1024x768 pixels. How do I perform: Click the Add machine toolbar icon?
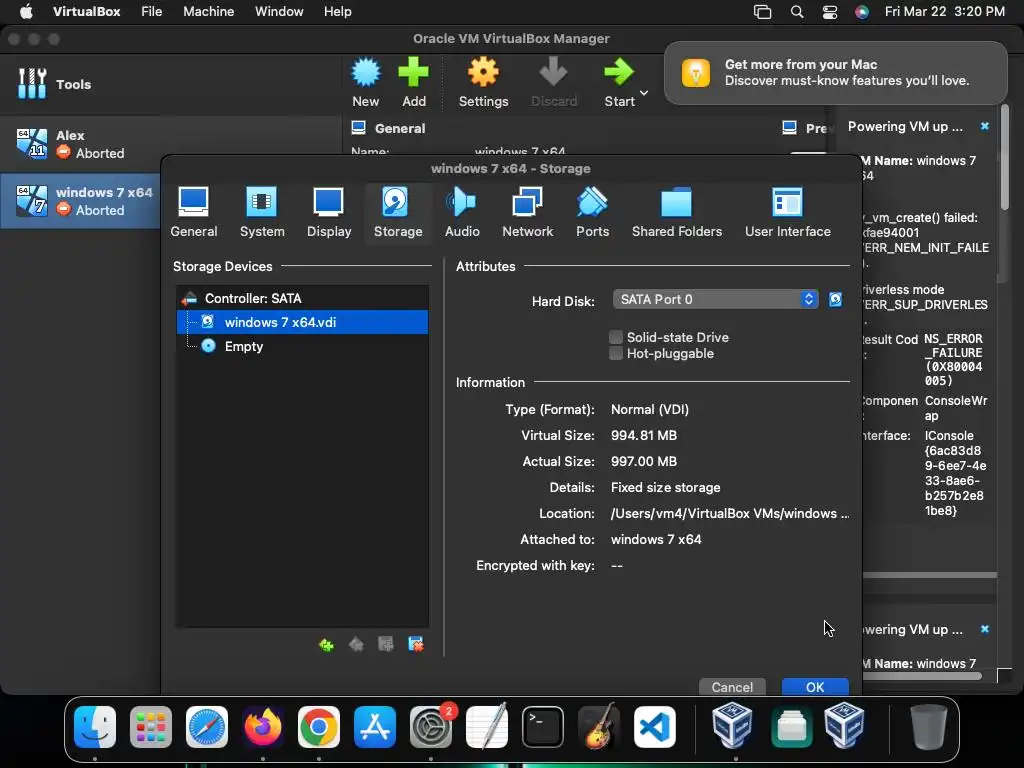pos(413,82)
